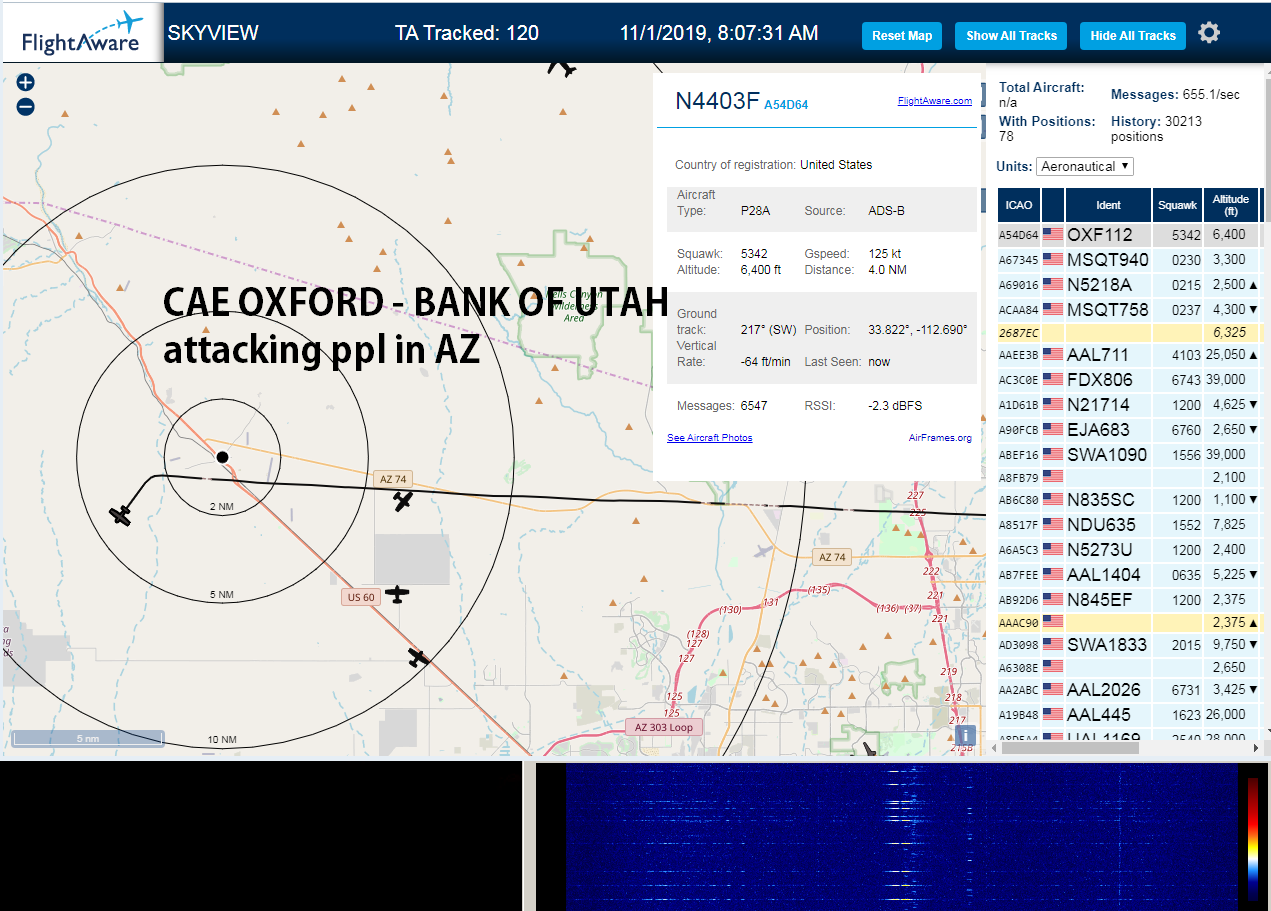The image size is (1271, 911).
Task: Select AAAC90 highlighted row
Action: [x=1129, y=622]
